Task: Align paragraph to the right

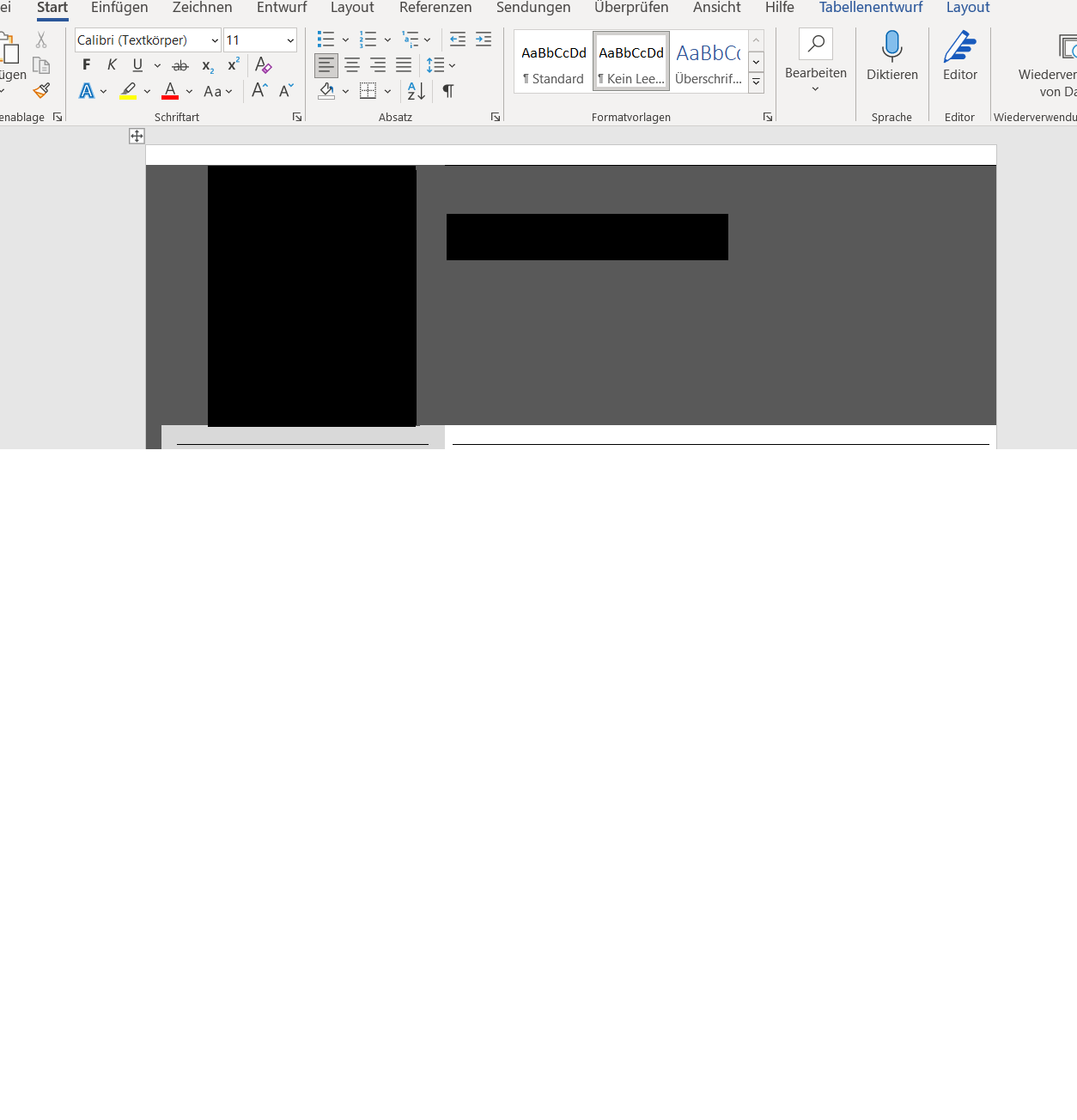Action: coord(377,65)
